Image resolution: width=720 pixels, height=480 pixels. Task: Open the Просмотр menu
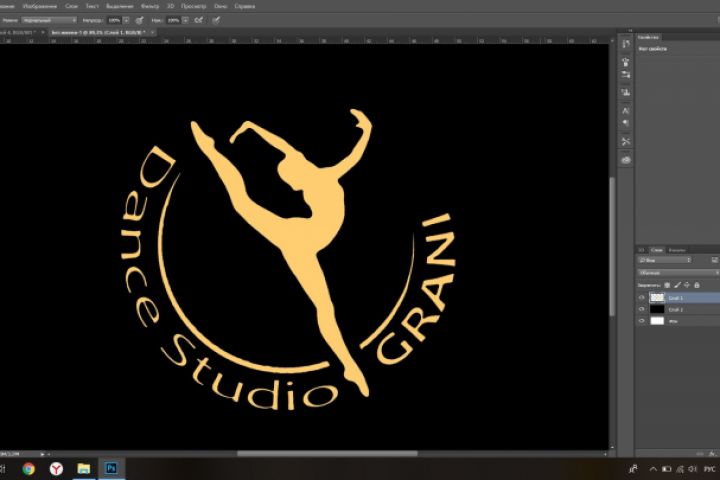(x=194, y=6)
